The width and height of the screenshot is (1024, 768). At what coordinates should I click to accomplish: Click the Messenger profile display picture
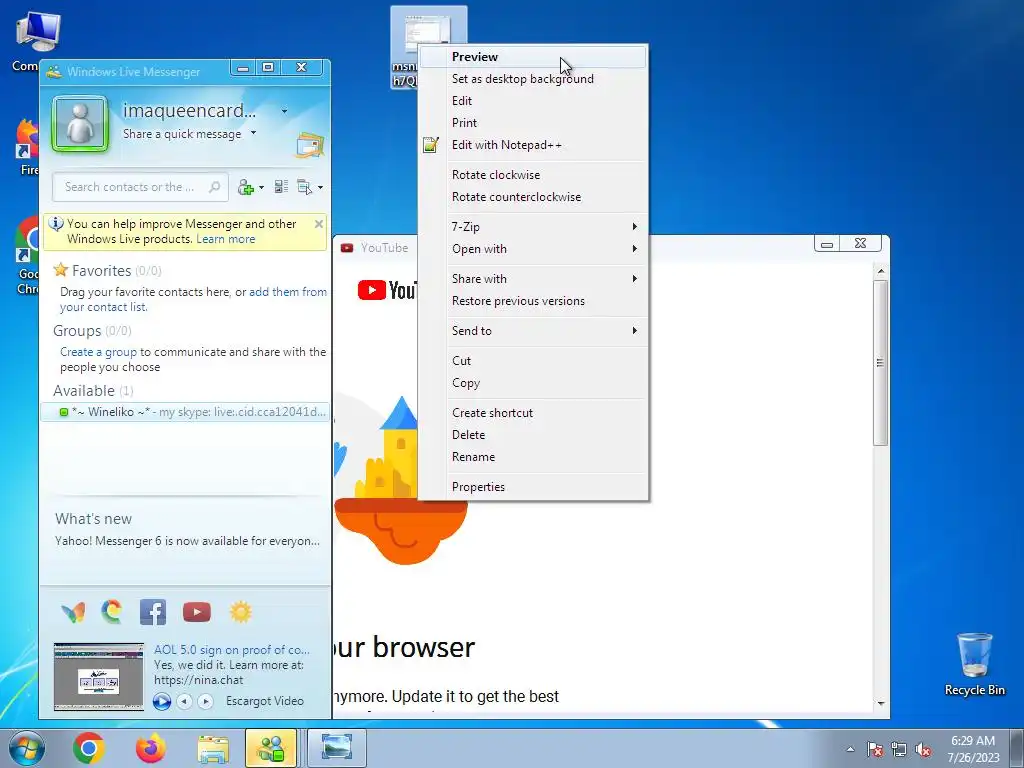pyautogui.click(x=80, y=124)
